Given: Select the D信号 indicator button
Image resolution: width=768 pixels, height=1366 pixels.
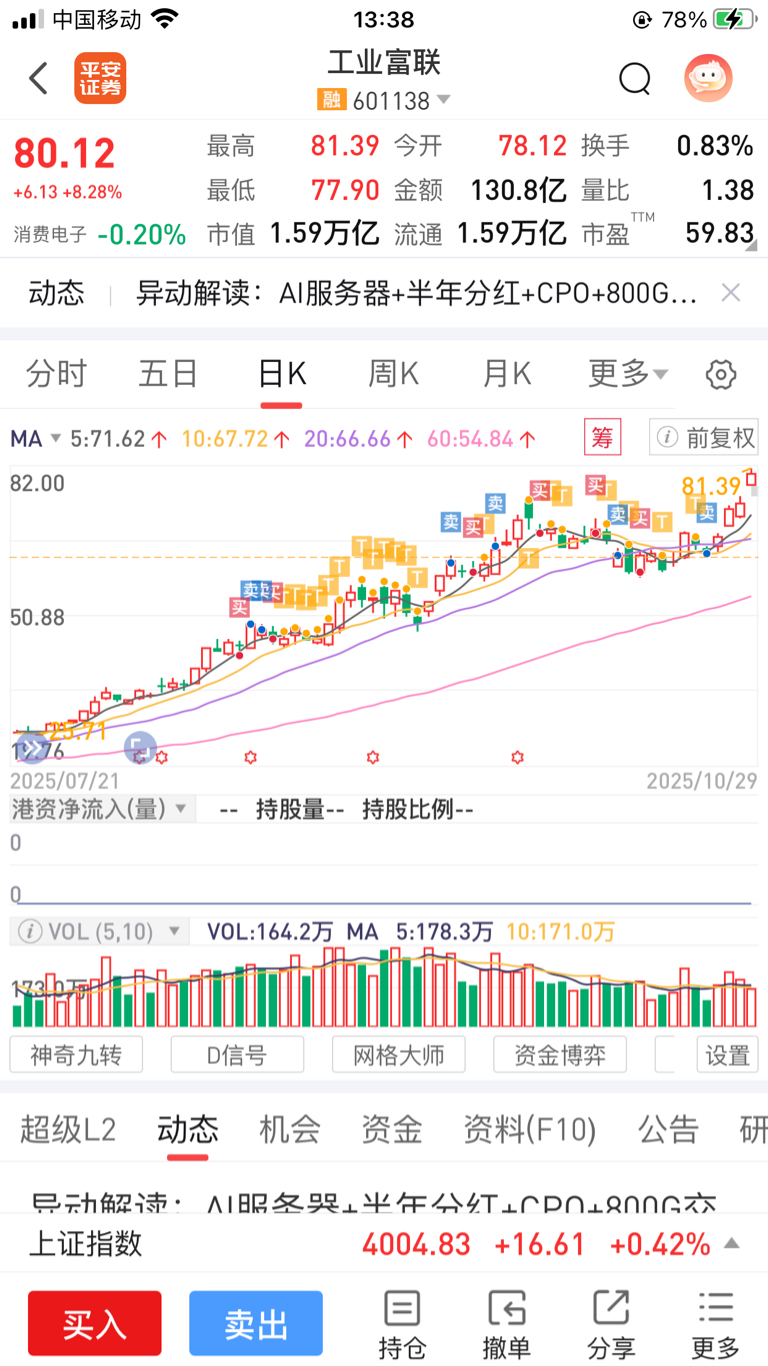Looking at the screenshot, I should pos(237,1055).
